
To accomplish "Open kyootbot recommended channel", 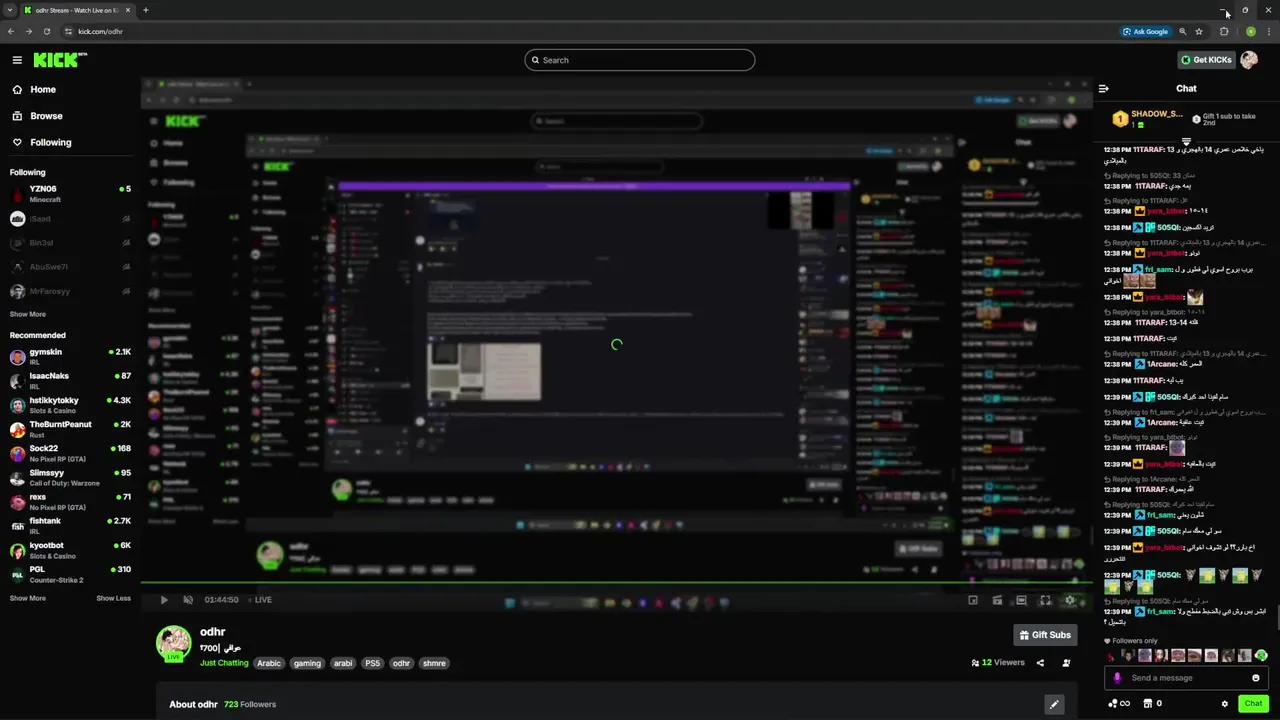I will tap(70, 550).
